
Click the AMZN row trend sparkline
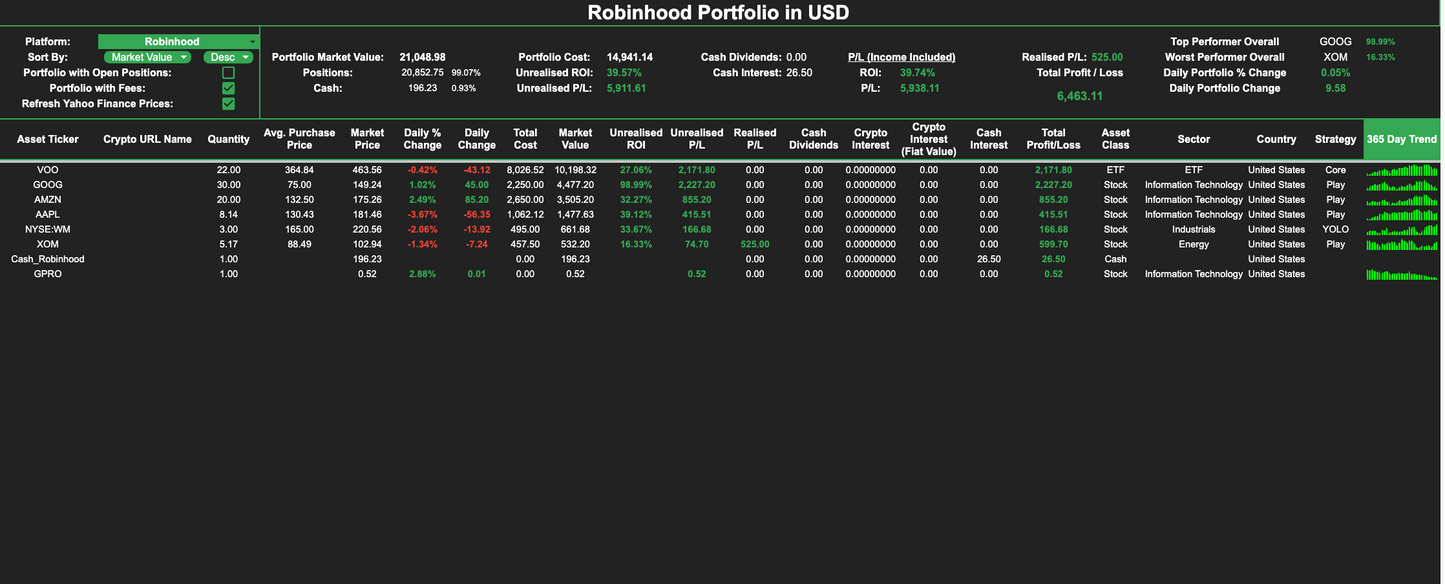(1401, 200)
